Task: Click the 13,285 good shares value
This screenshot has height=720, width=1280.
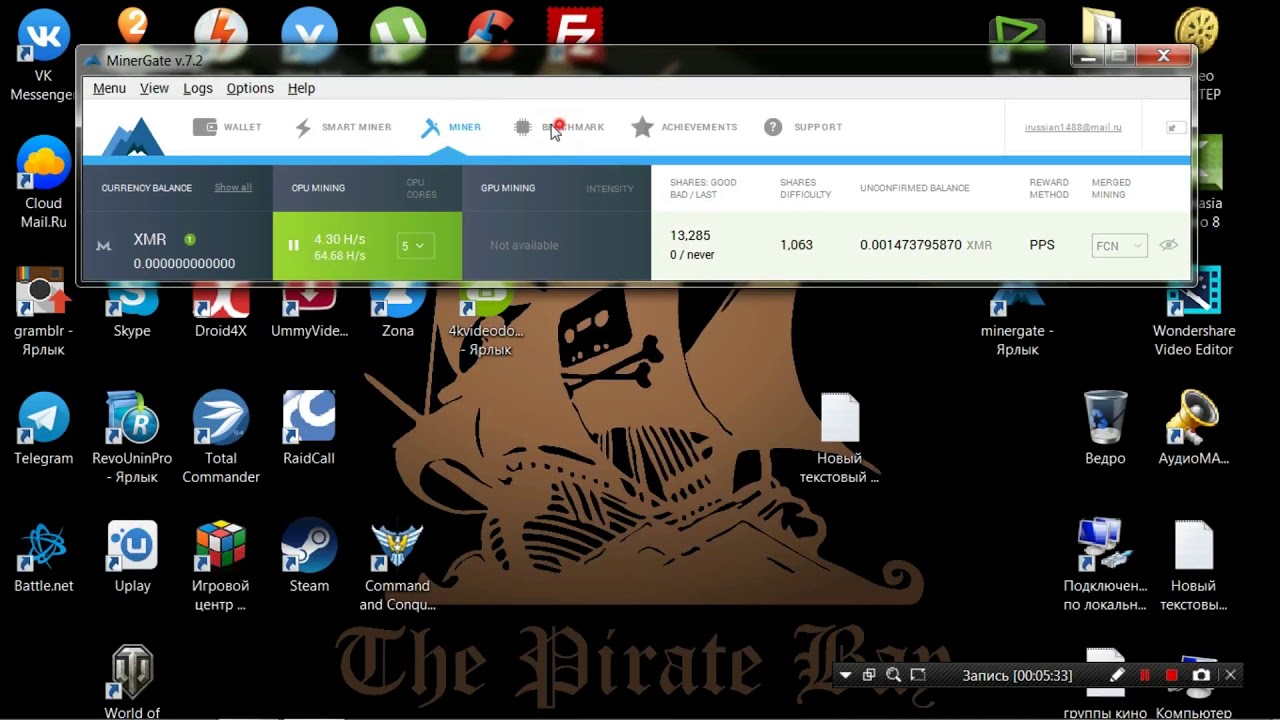Action: pyautogui.click(x=690, y=236)
